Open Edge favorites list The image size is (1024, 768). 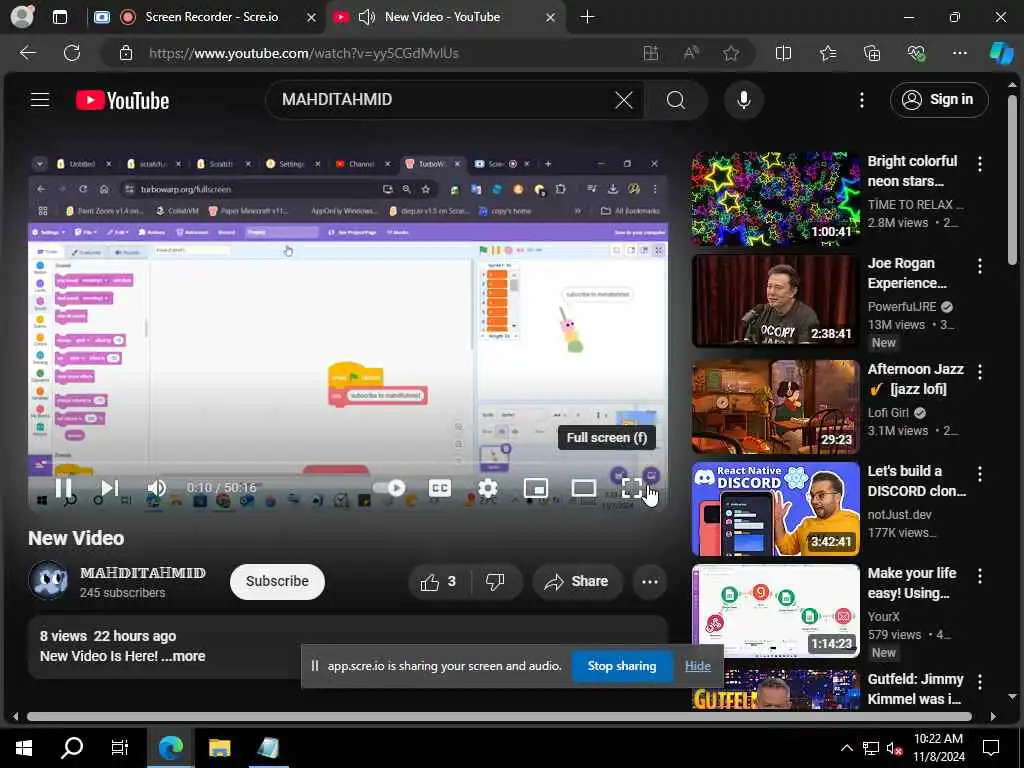coord(828,53)
